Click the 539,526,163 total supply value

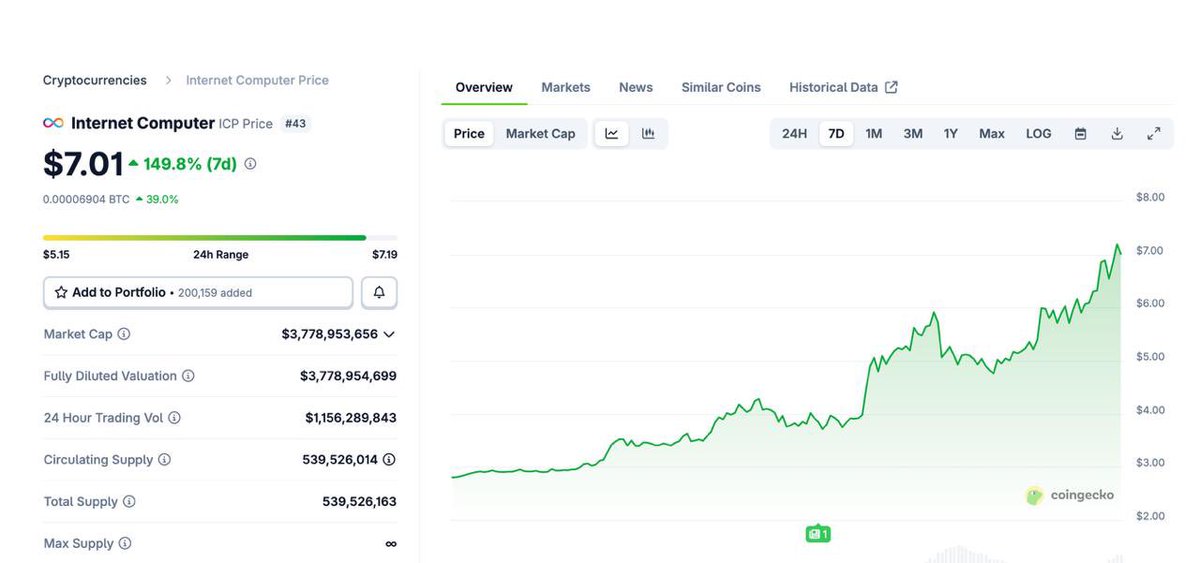click(x=359, y=502)
